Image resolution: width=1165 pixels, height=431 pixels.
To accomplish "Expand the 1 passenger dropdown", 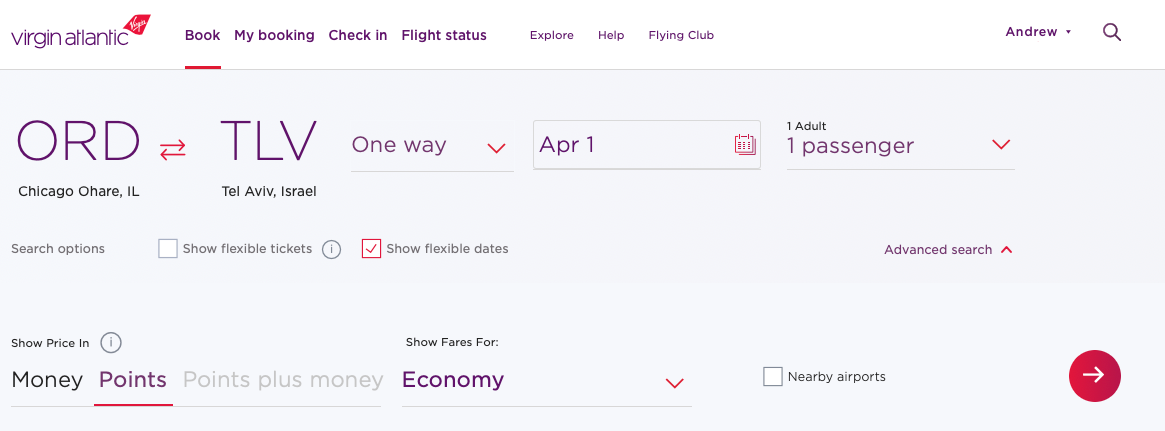I will coord(900,145).
